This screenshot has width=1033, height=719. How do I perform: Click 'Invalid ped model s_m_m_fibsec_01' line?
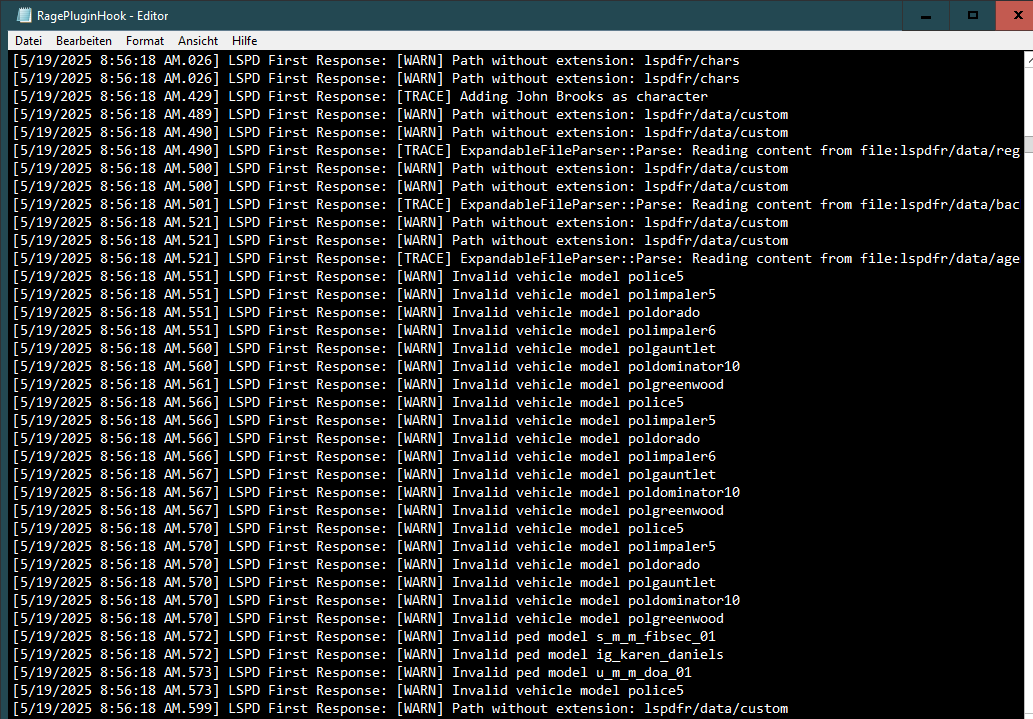coord(364,637)
